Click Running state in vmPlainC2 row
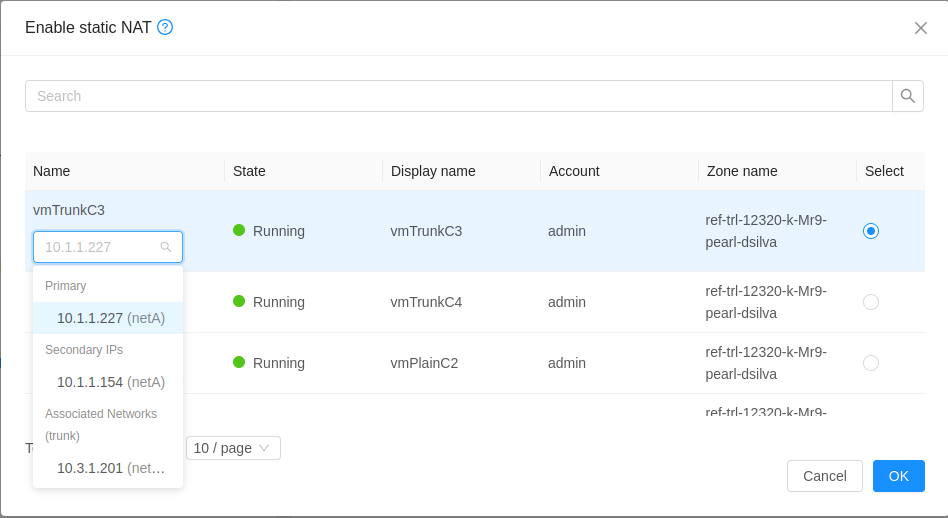Viewport: 948px width, 518px height. [x=268, y=363]
